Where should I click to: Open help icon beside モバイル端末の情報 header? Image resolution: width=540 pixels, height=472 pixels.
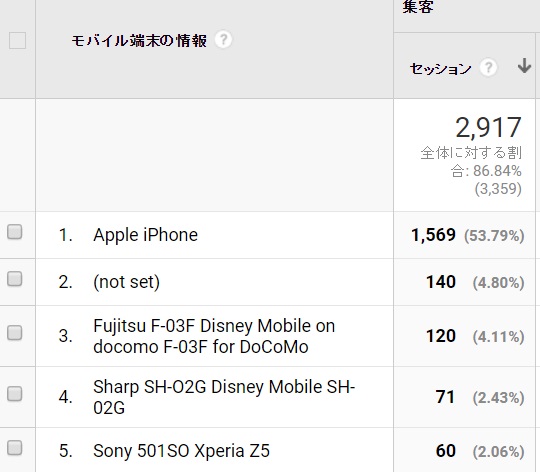(223, 40)
